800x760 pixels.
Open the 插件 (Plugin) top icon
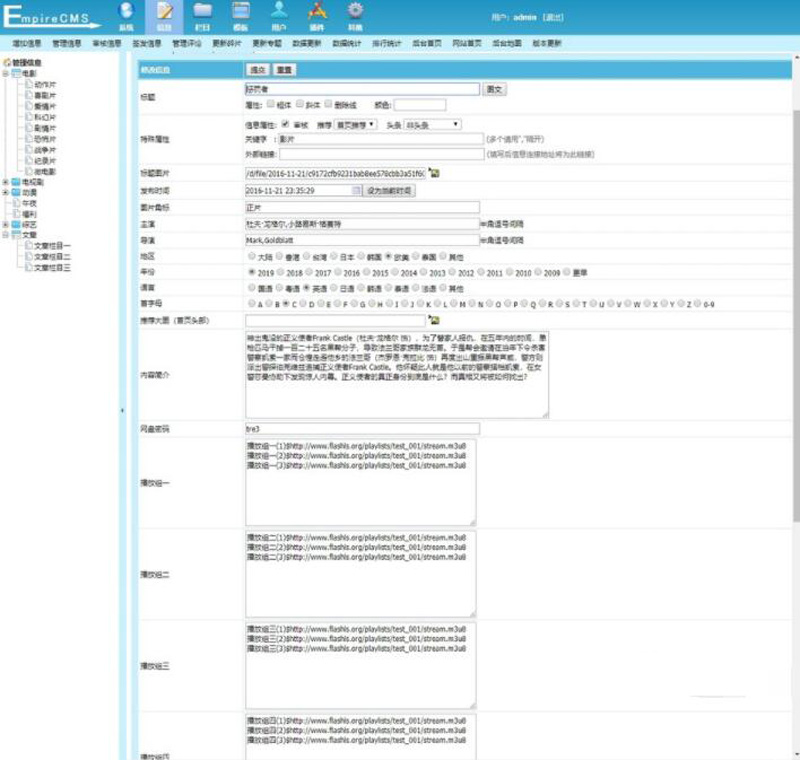316,14
